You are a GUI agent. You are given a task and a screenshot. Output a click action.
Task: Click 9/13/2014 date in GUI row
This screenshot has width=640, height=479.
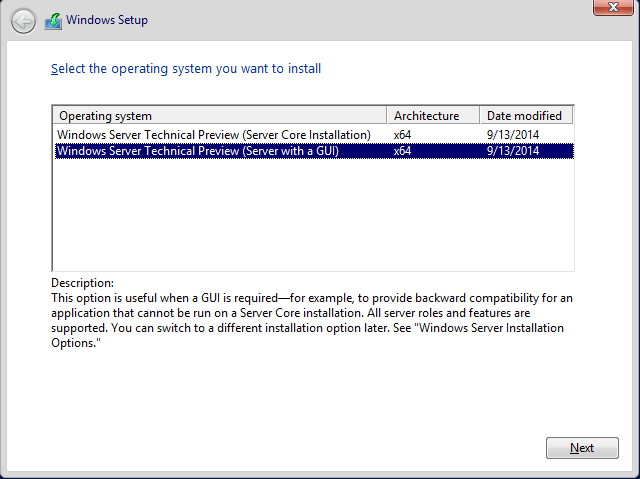[513, 151]
